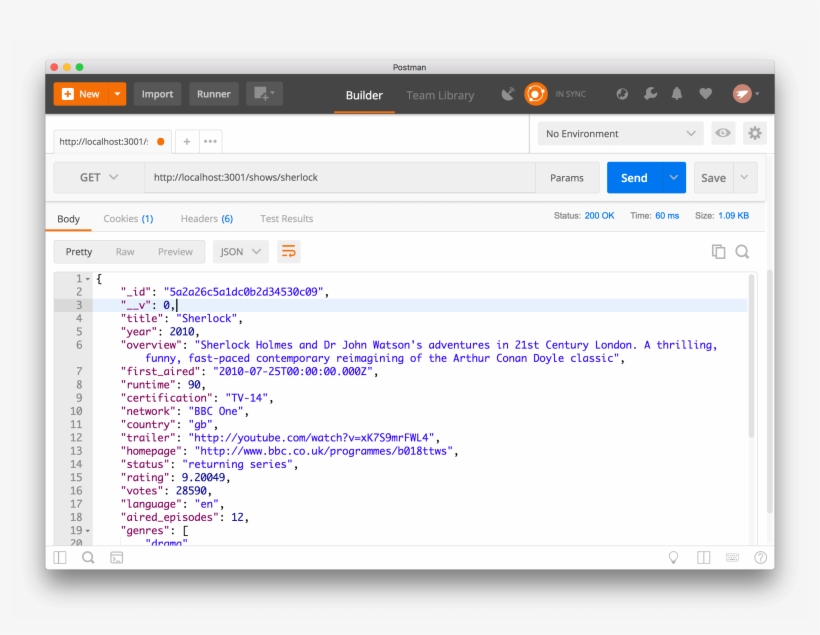Viewport: 820px width, 635px height.
Task: Open the find magnifier in status bar
Action: tap(88, 558)
